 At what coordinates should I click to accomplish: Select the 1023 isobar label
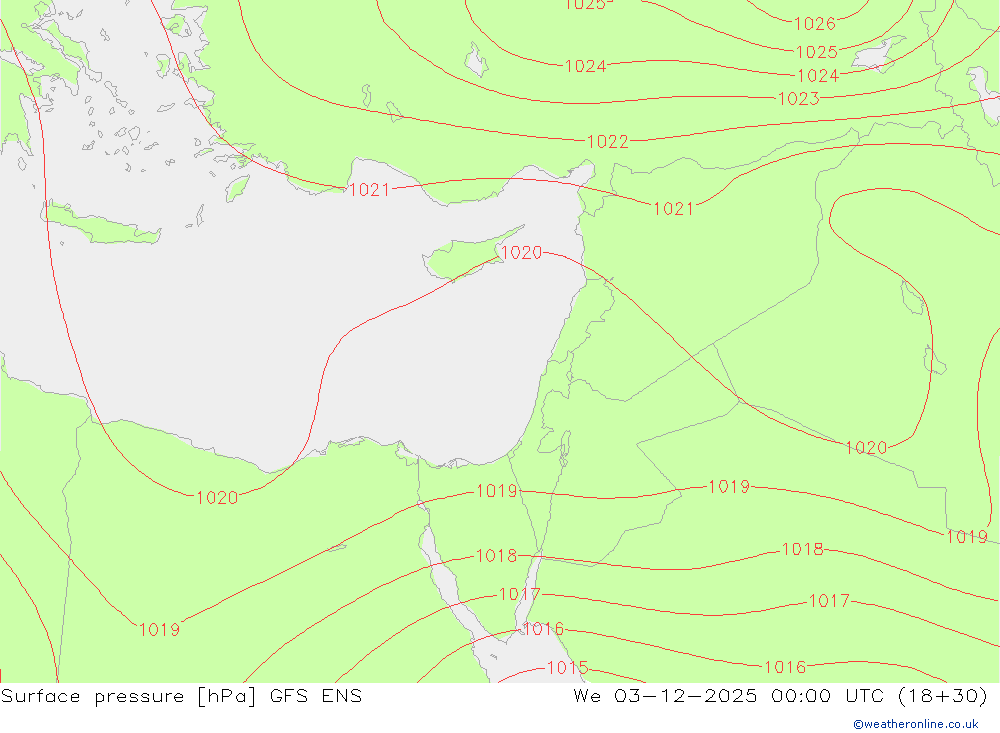(798, 99)
